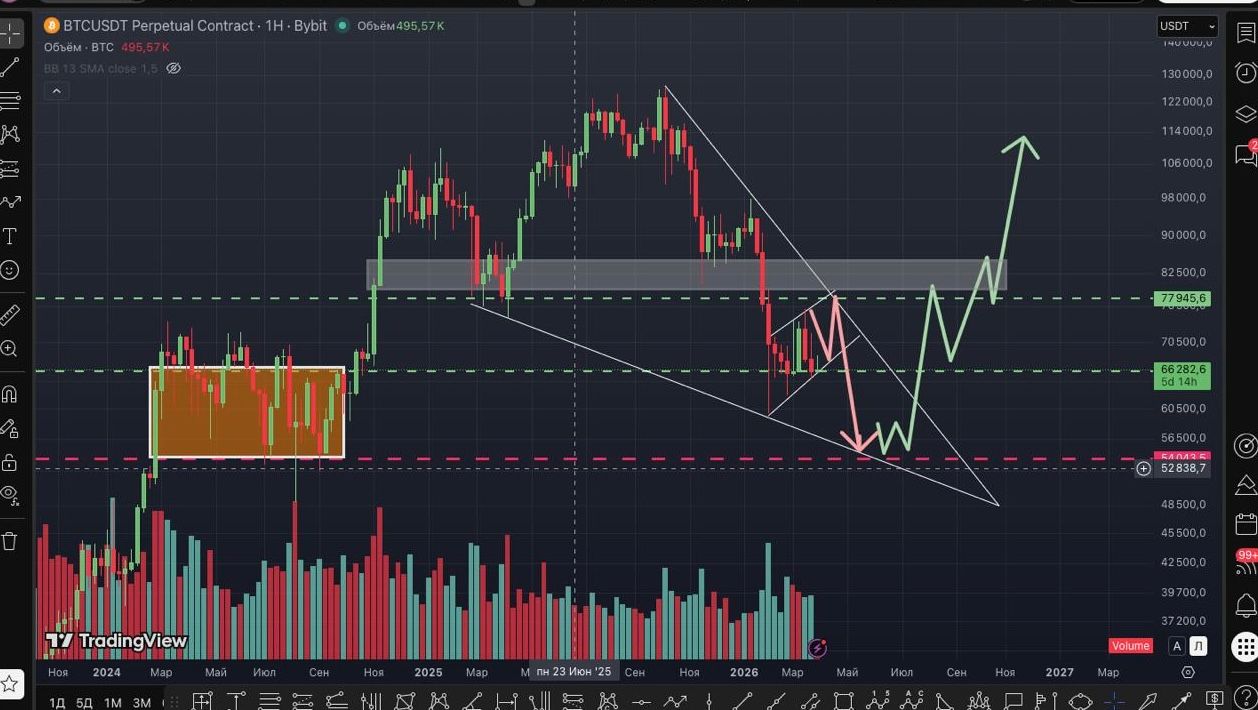Toggle magnet mode for drawings
The height and width of the screenshot is (710, 1258).
10,394
